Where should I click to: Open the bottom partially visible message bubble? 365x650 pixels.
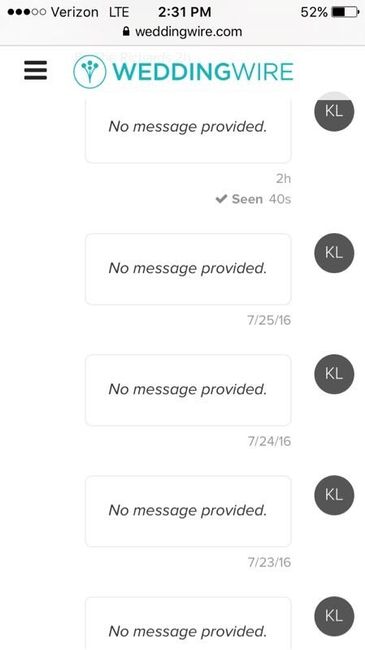(x=188, y=623)
